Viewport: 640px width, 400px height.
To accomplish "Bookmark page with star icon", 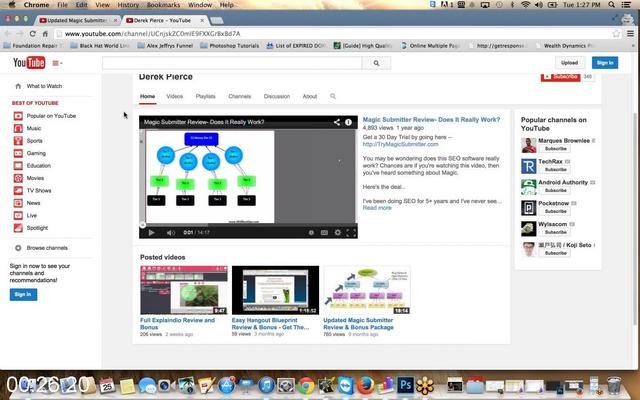I will pyautogui.click(x=616, y=34).
